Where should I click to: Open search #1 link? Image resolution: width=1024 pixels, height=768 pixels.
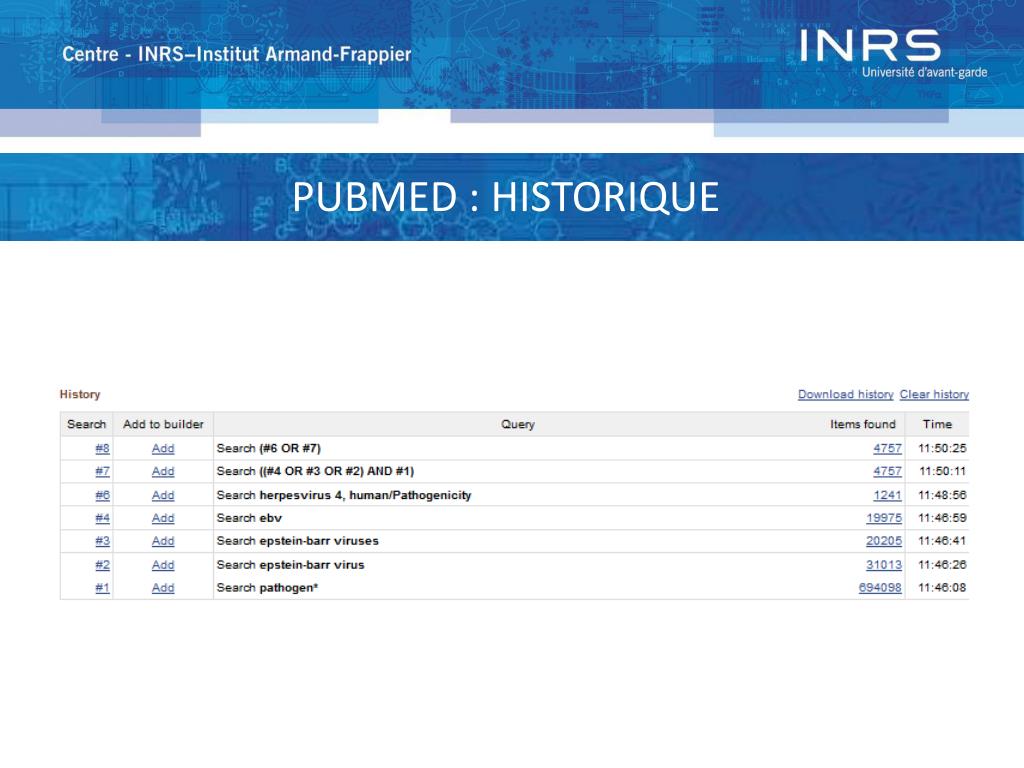[103, 588]
